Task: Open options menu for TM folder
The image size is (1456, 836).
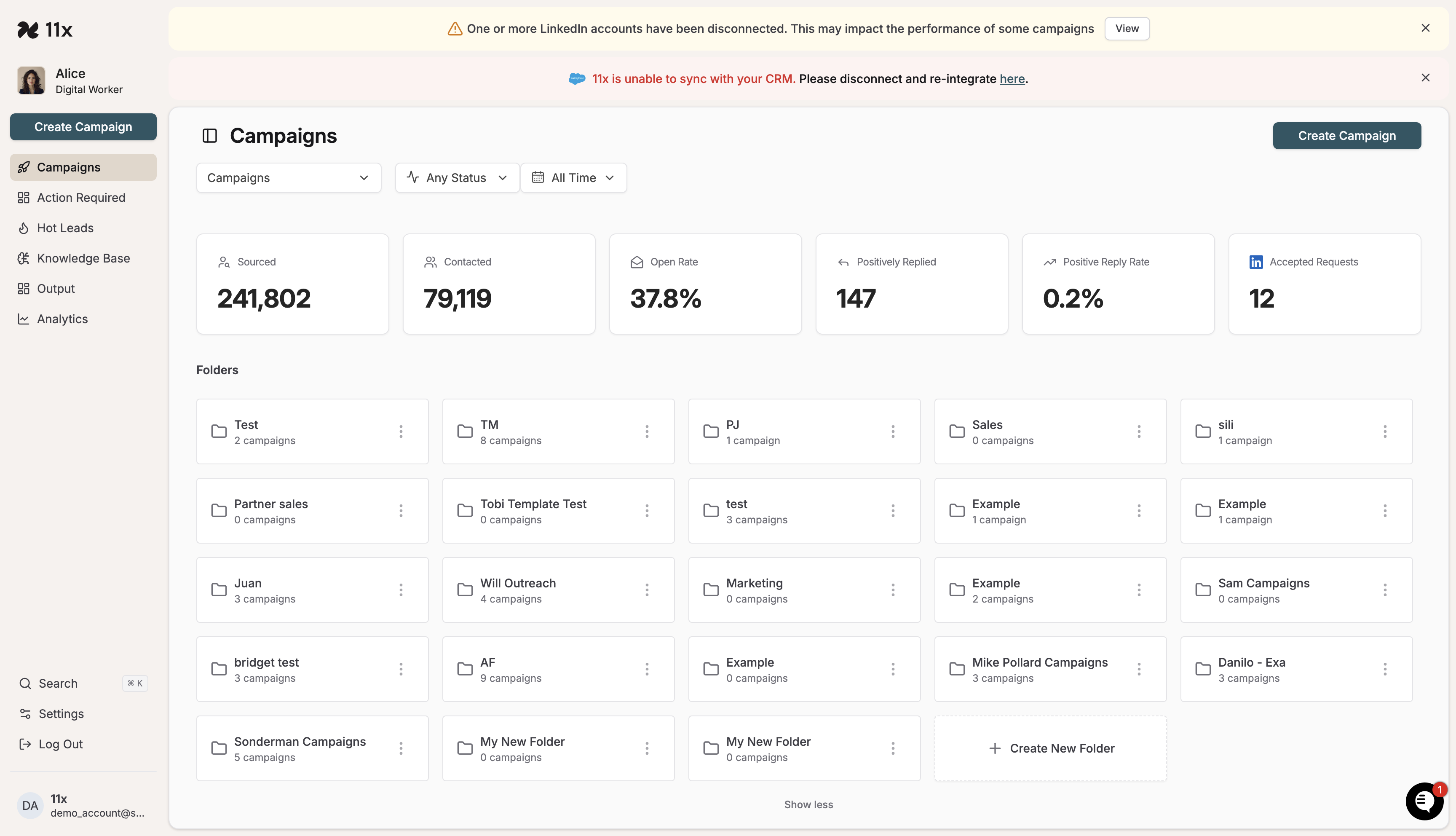Action: coord(647,432)
